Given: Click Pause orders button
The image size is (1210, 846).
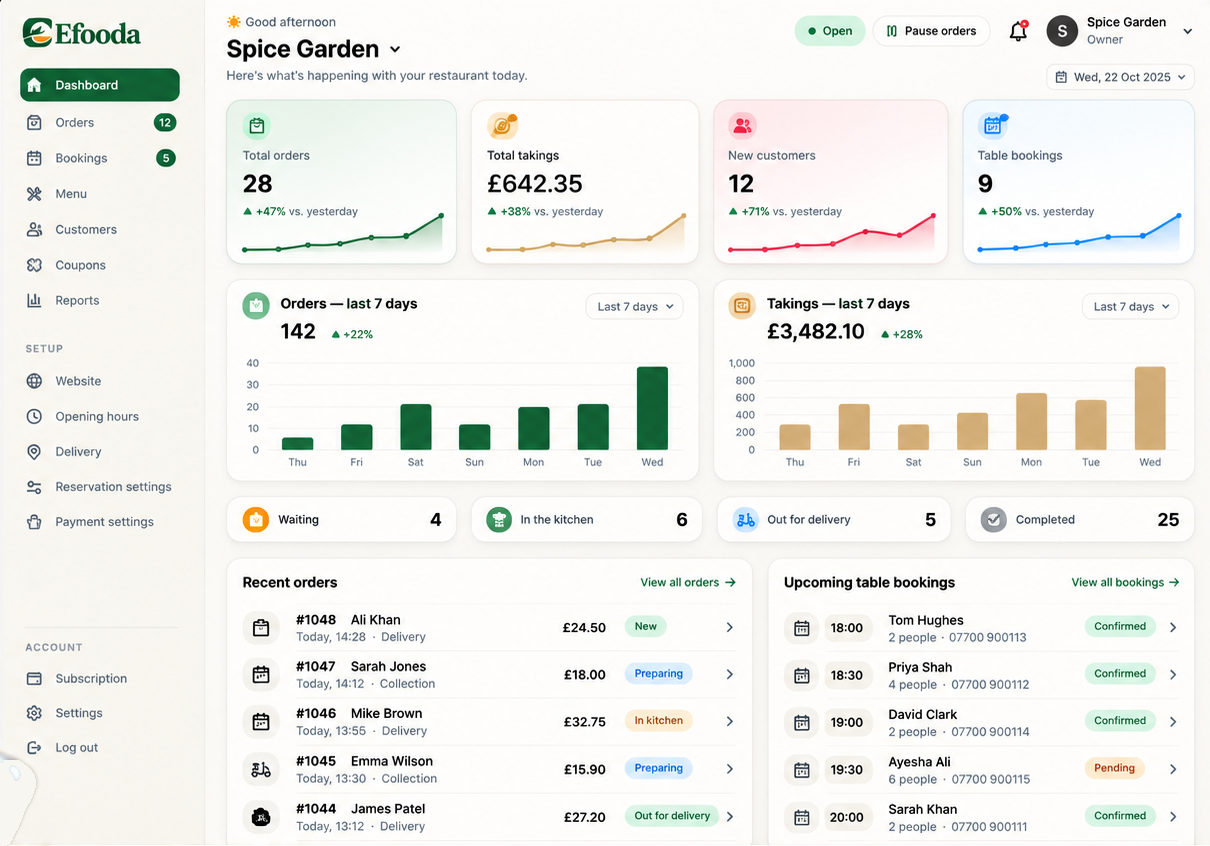Looking at the screenshot, I should tap(931, 31).
